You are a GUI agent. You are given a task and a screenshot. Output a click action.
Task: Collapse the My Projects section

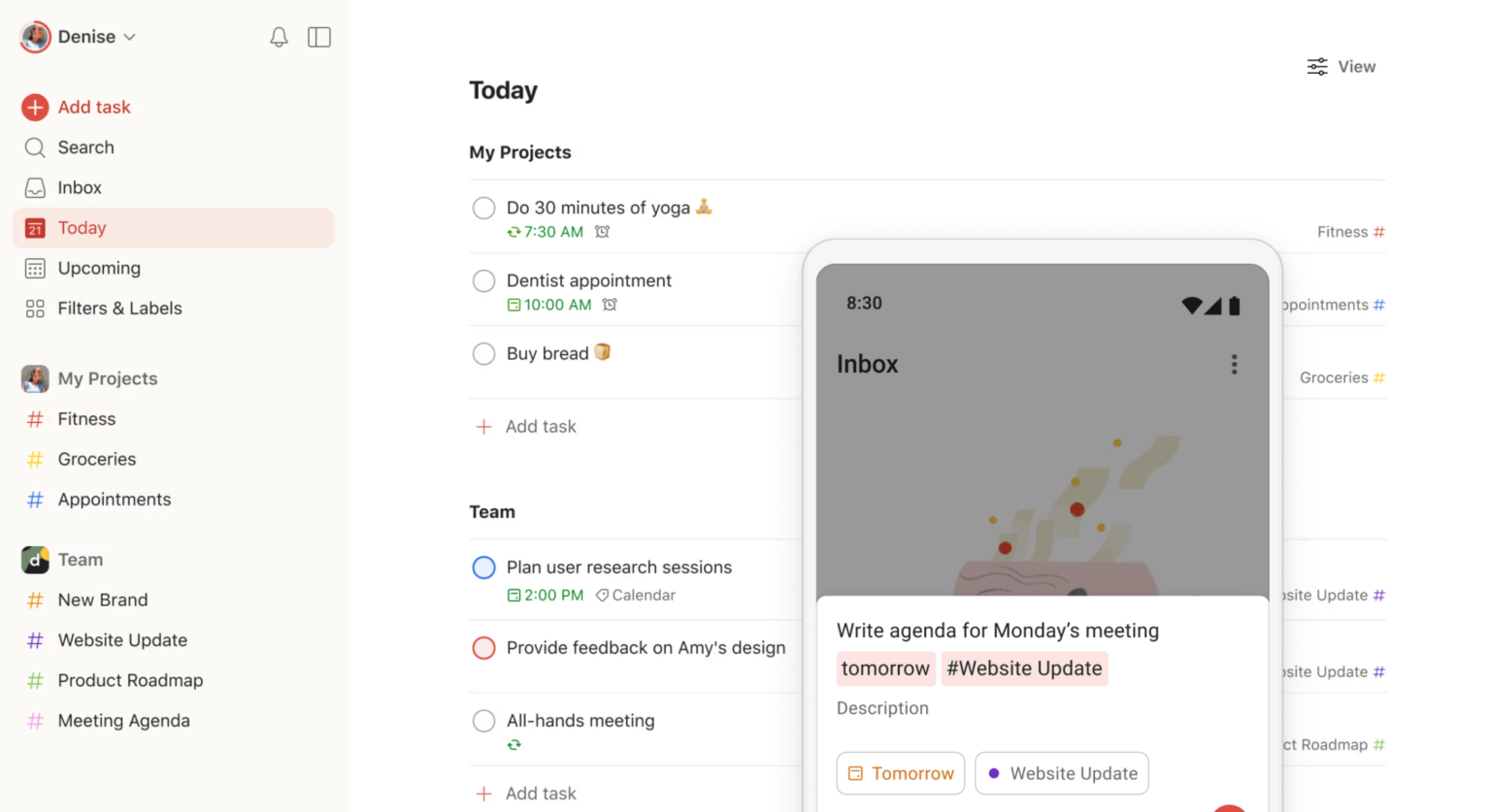pyautogui.click(x=108, y=378)
